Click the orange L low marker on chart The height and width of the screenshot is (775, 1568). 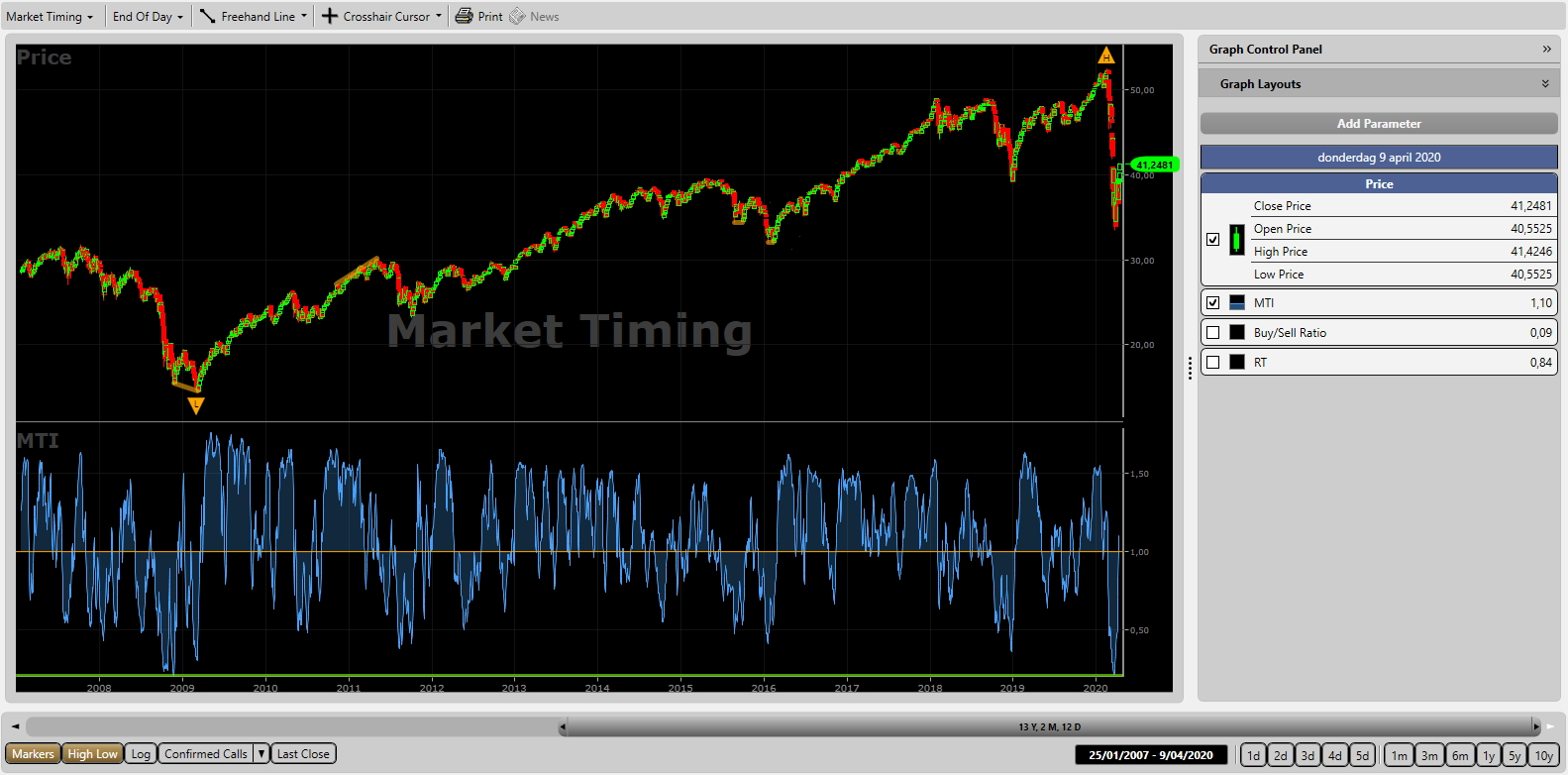[196, 405]
